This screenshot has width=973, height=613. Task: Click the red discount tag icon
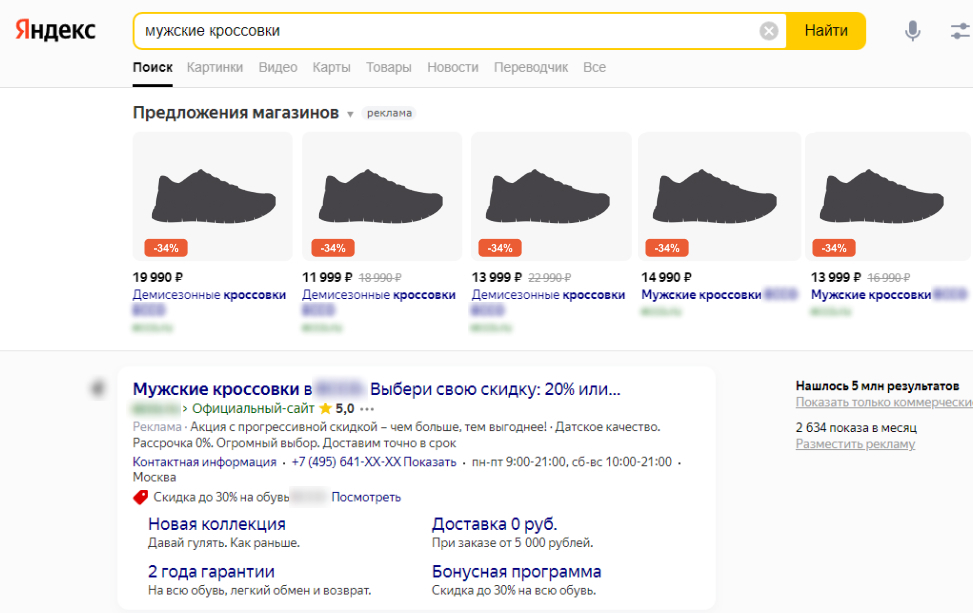point(140,497)
